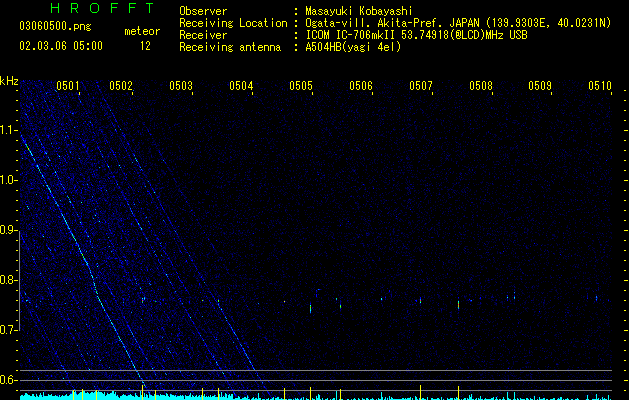629x400 pixels.
Task: Click the 0.8 kHz axis label
Action: tap(8, 280)
